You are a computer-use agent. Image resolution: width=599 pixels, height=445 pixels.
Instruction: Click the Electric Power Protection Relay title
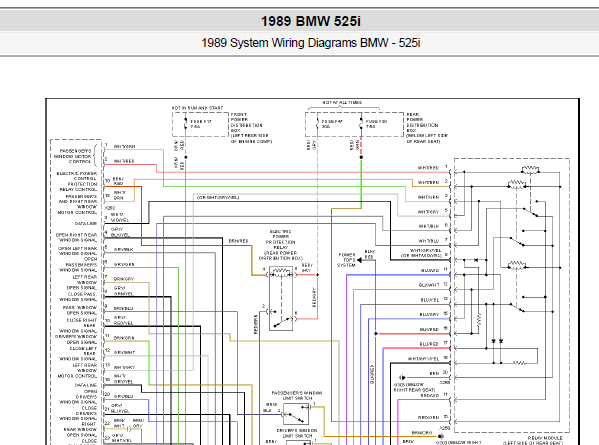(281, 245)
